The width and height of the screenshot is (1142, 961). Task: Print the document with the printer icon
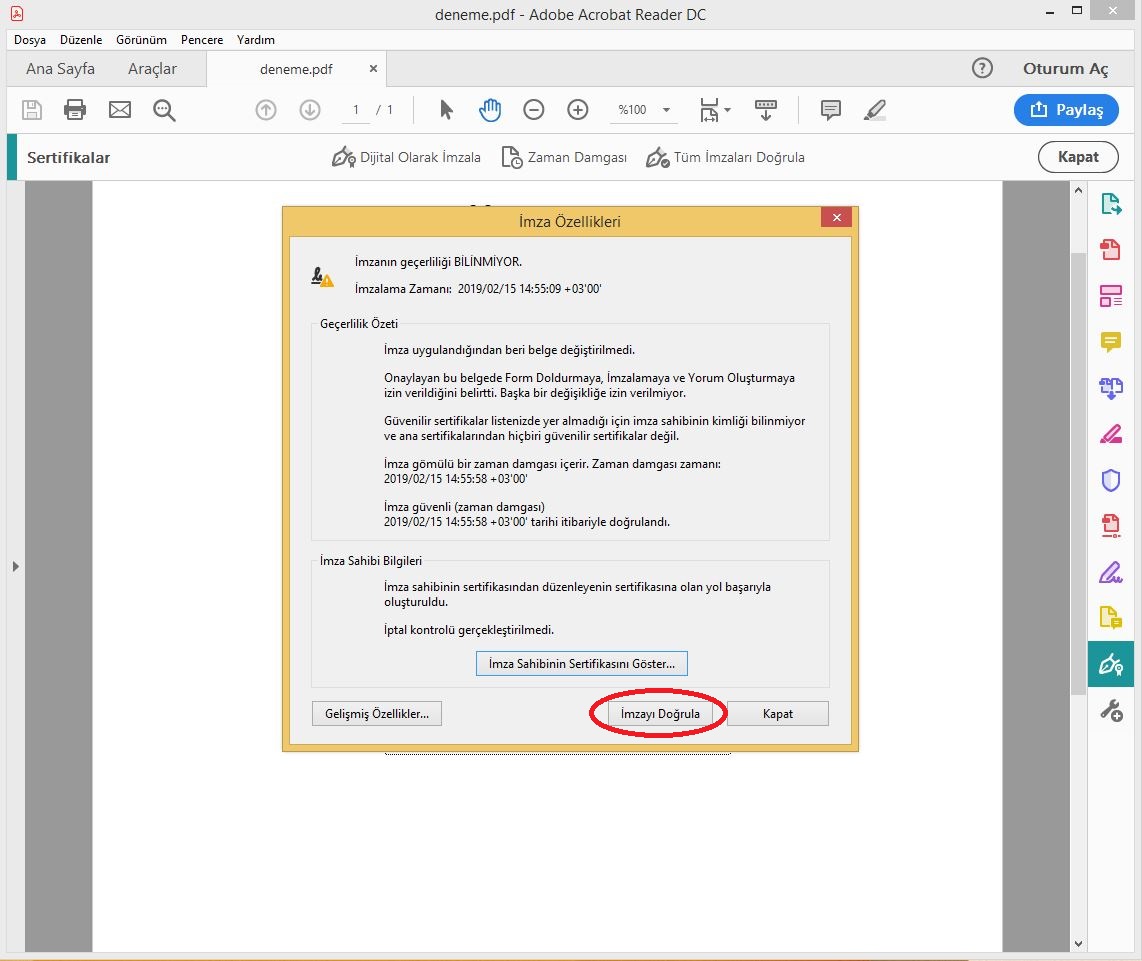pyautogui.click(x=75, y=110)
